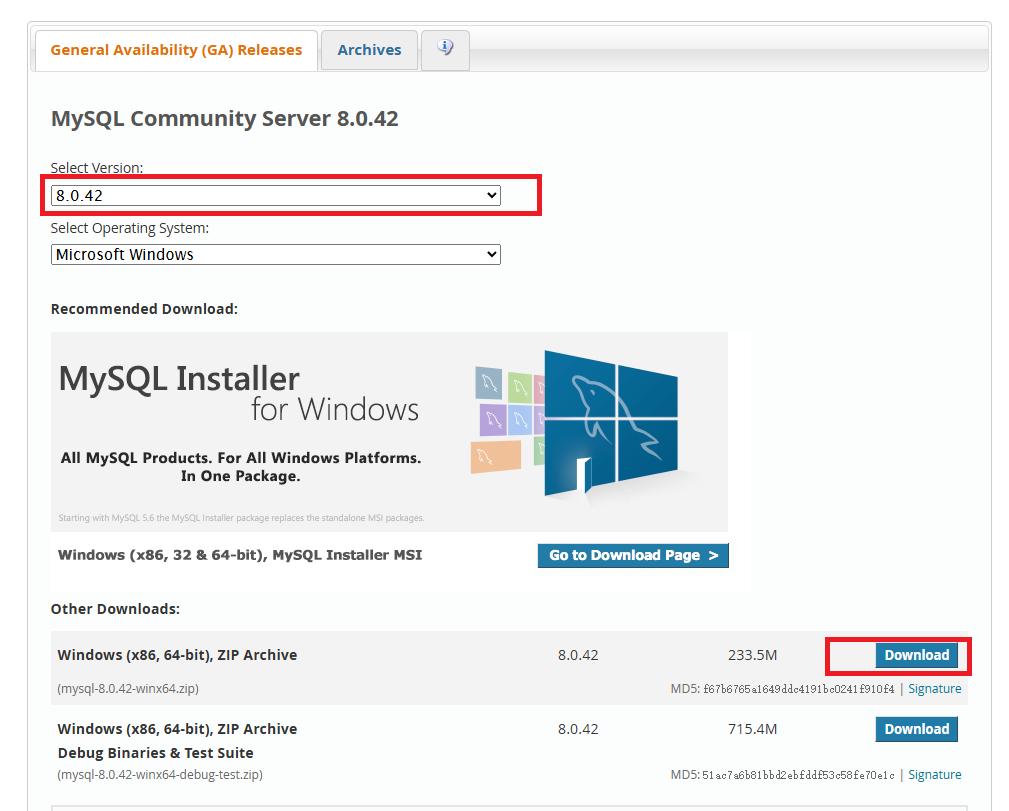This screenshot has height=811, width=1009.
Task: Click the MD5 hash 51ac7a6b81bbd2ebfddf53c58fe70e1c
Action: [798, 776]
